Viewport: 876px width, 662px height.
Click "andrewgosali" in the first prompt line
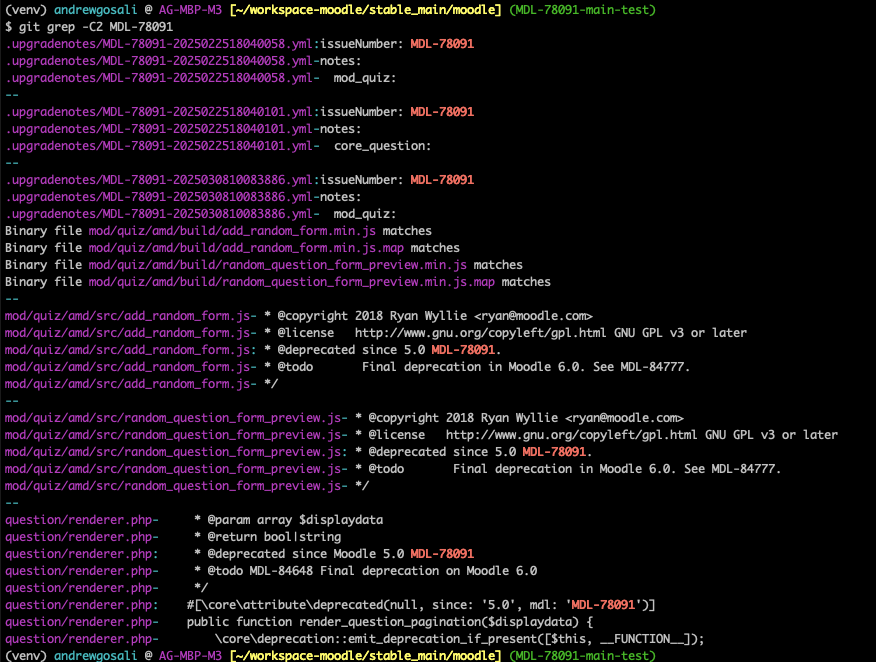pyautogui.click(x=95, y=9)
